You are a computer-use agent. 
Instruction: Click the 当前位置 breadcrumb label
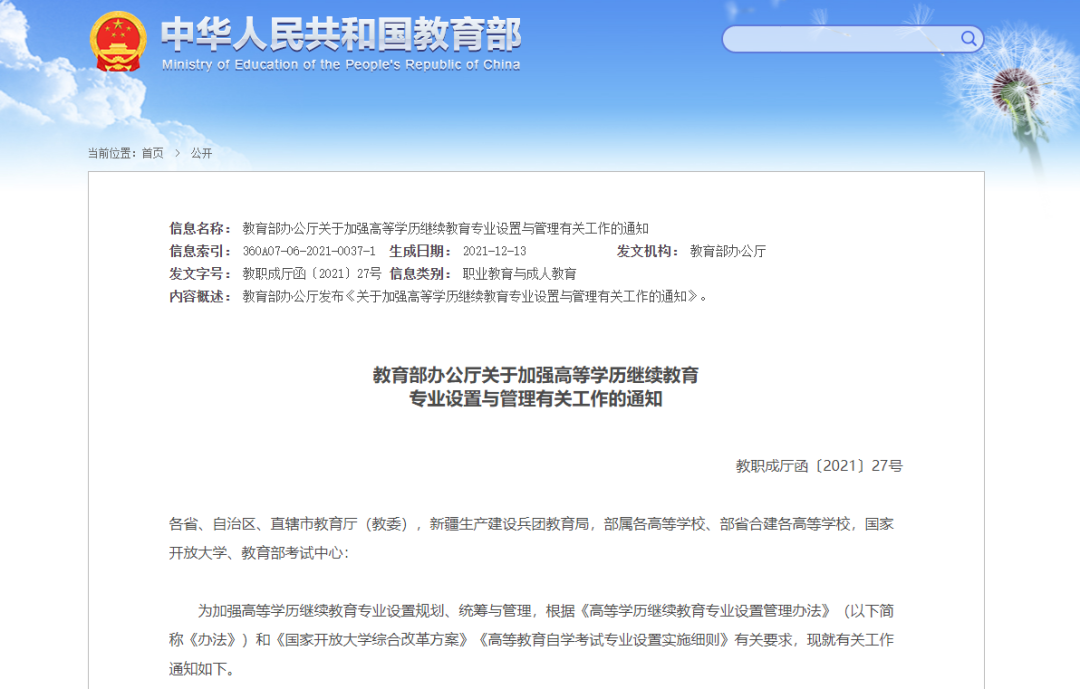114,154
